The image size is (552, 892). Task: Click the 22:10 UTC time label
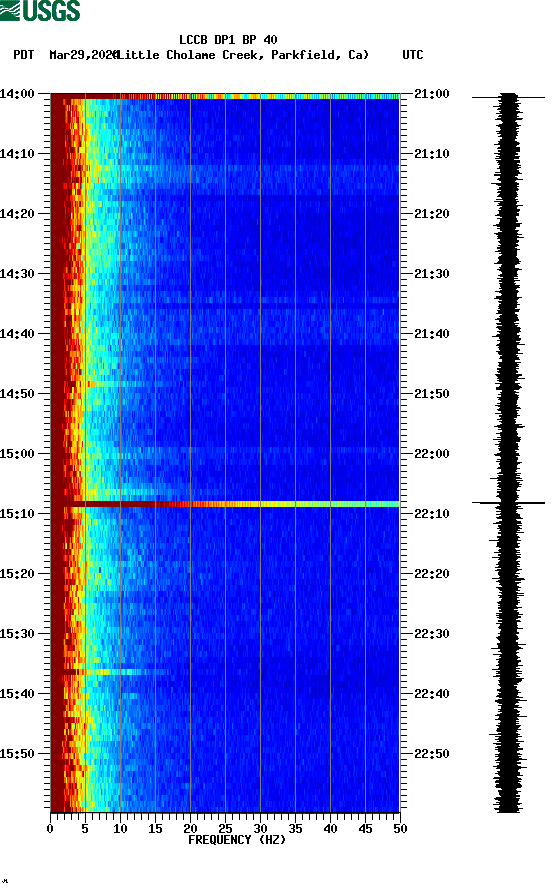pyautogui.click(x=432, y=514)
